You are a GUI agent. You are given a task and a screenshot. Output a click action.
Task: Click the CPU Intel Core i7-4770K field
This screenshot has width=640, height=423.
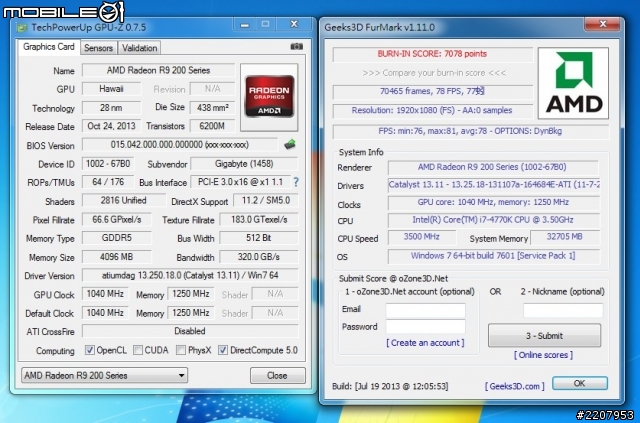coord(494,220)
